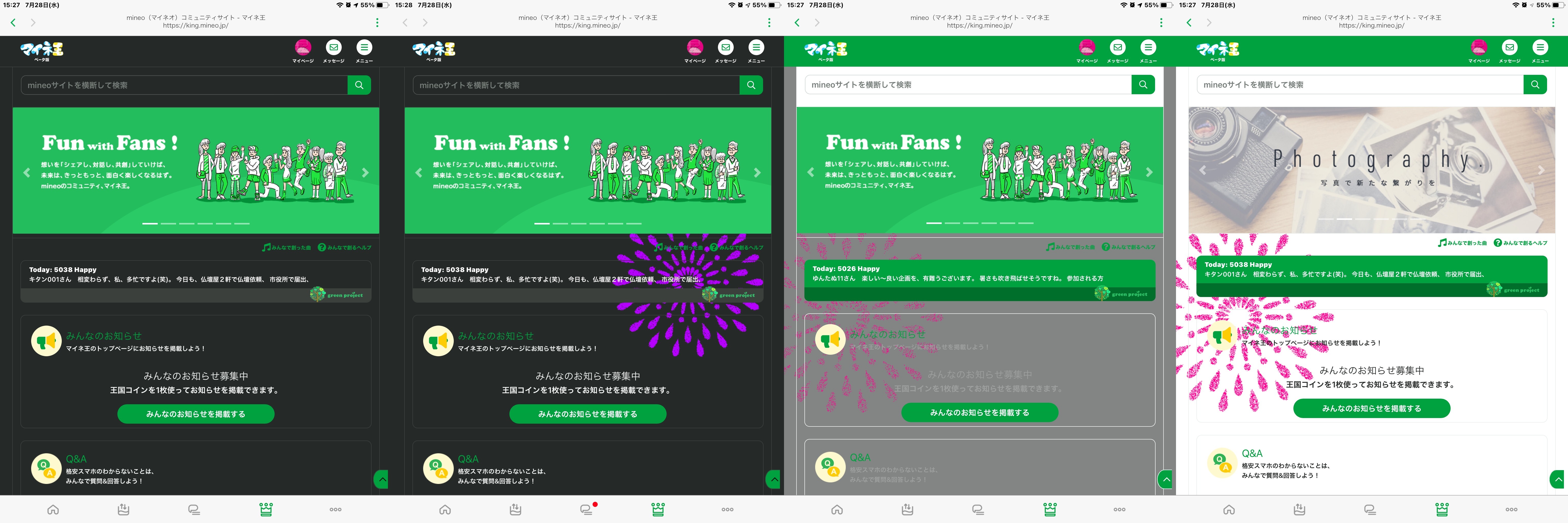This screenshot has width=1568, height=523.
Task: Advance the Fun with Fans banner in the 15:28 screenshot
Action: [x=757, y=172]
